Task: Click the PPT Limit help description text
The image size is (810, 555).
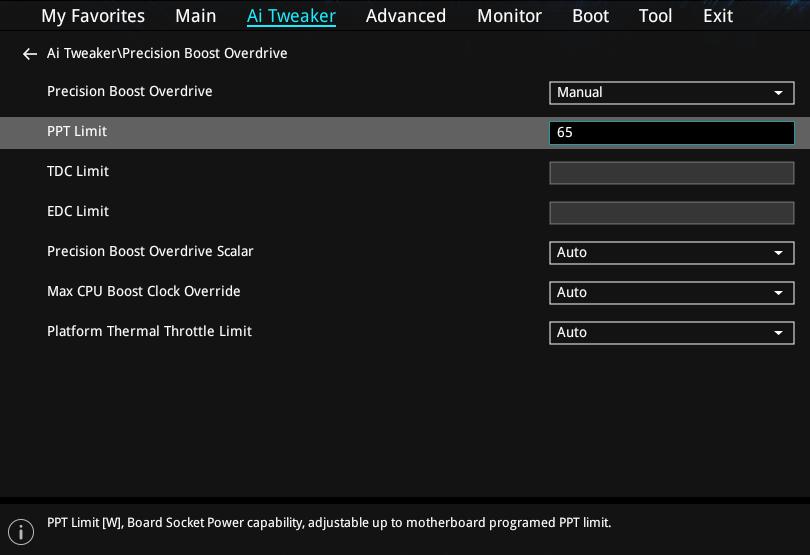Action: coord(329,523)
